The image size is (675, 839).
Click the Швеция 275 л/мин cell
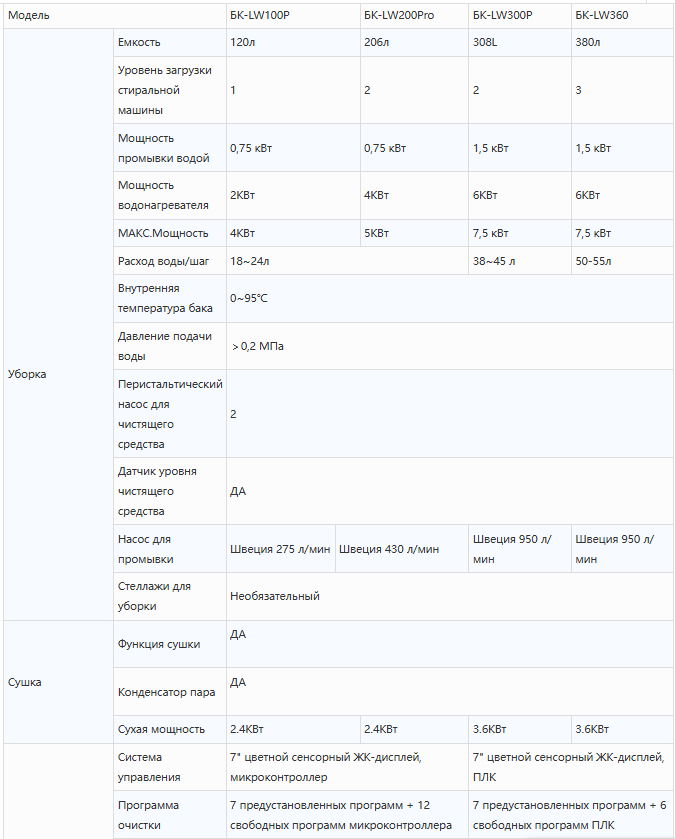point(281,549)
